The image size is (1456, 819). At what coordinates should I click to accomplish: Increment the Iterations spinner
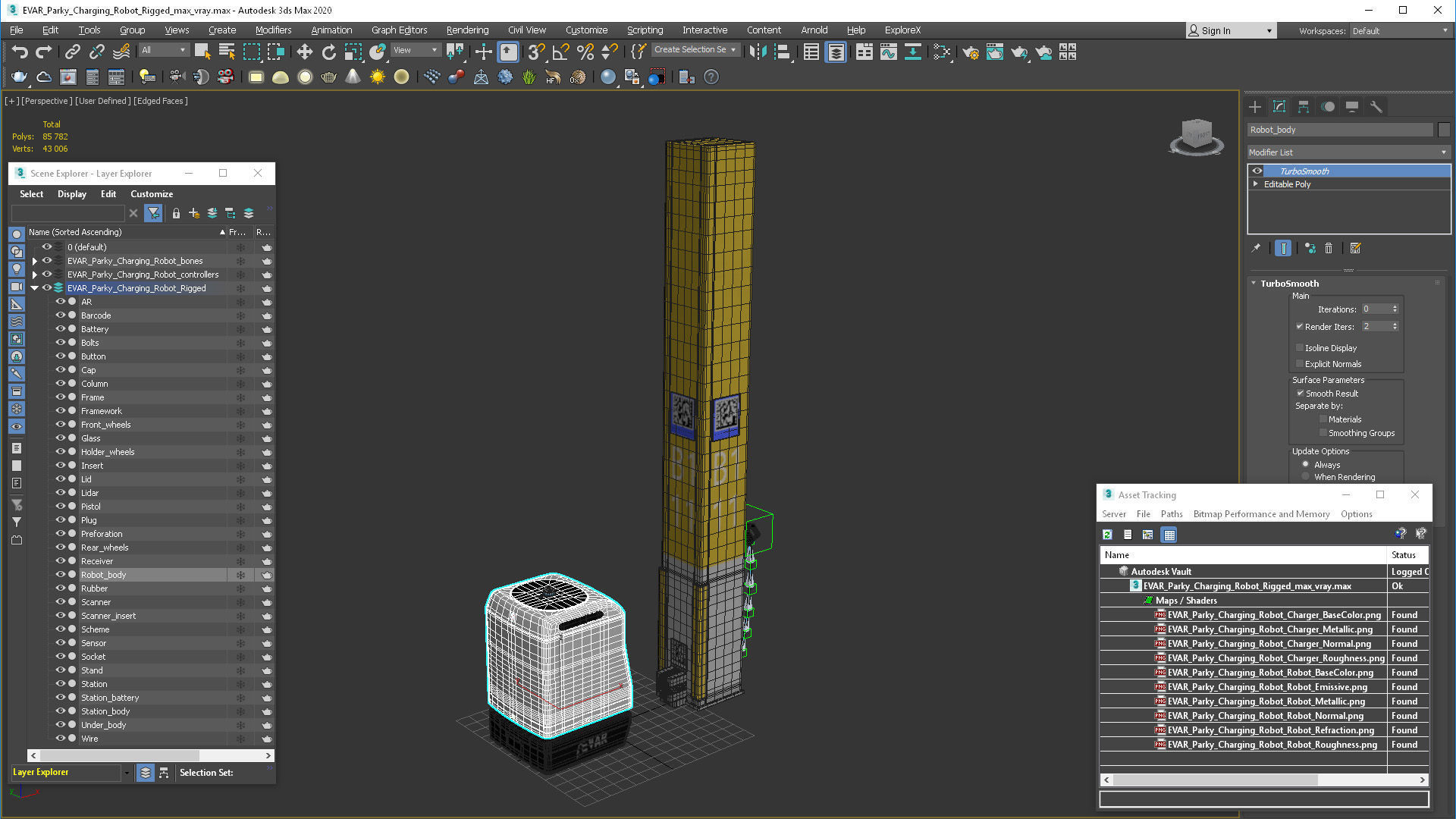(x=1395, y=306)
